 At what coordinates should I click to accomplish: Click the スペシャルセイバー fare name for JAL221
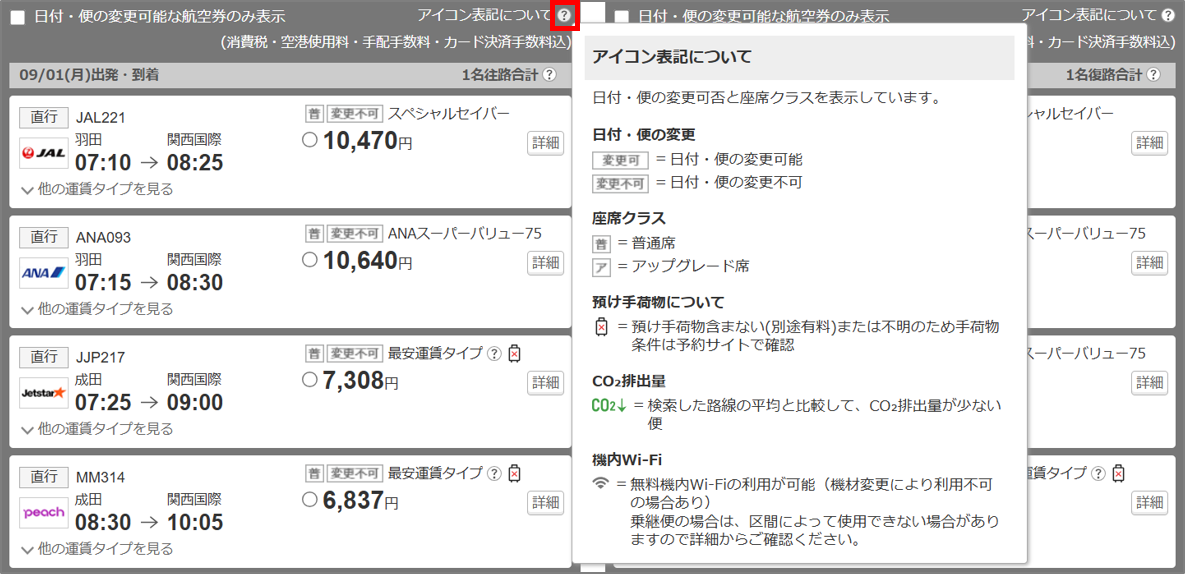449,113
